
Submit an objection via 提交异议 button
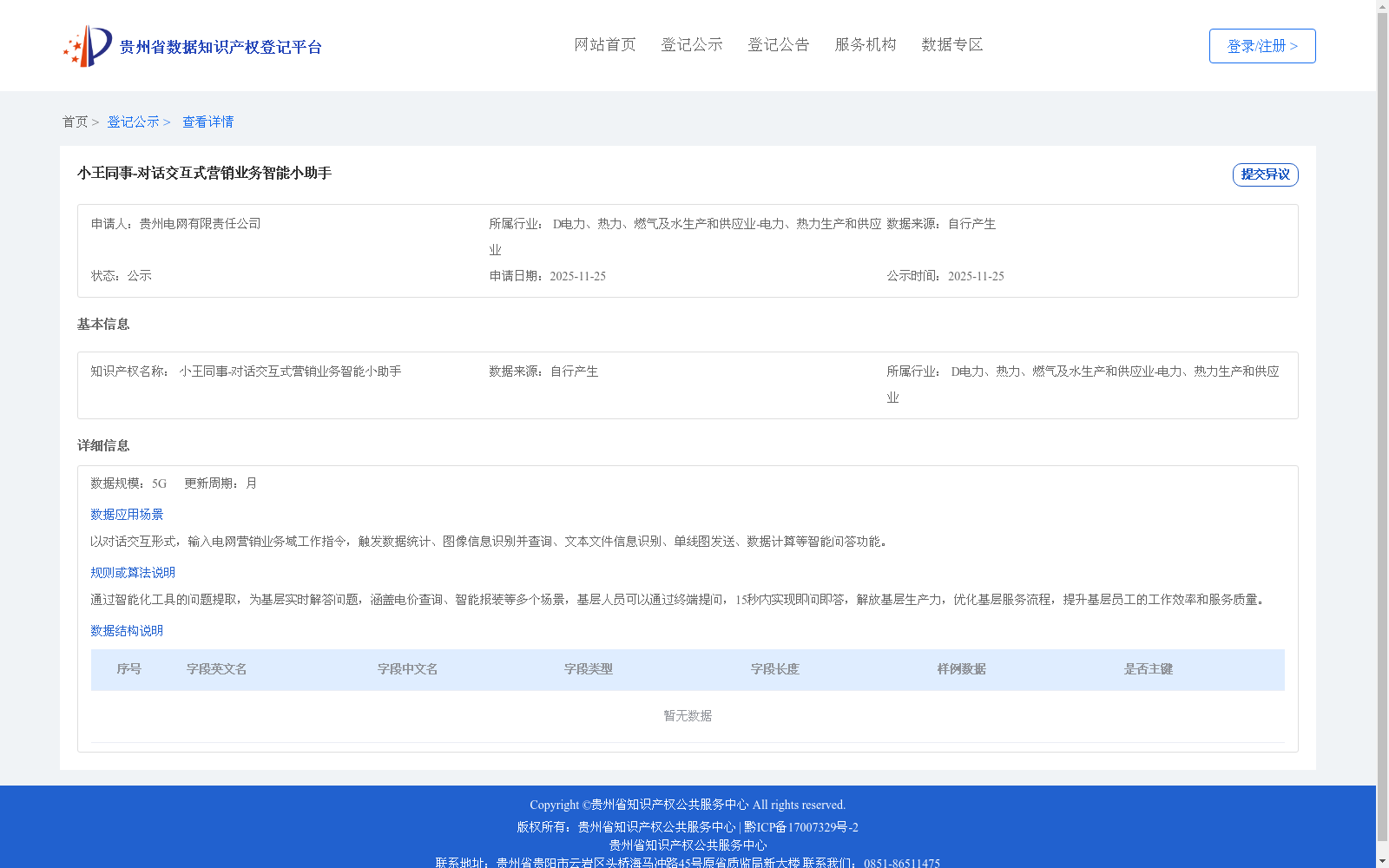[1265, 174]
